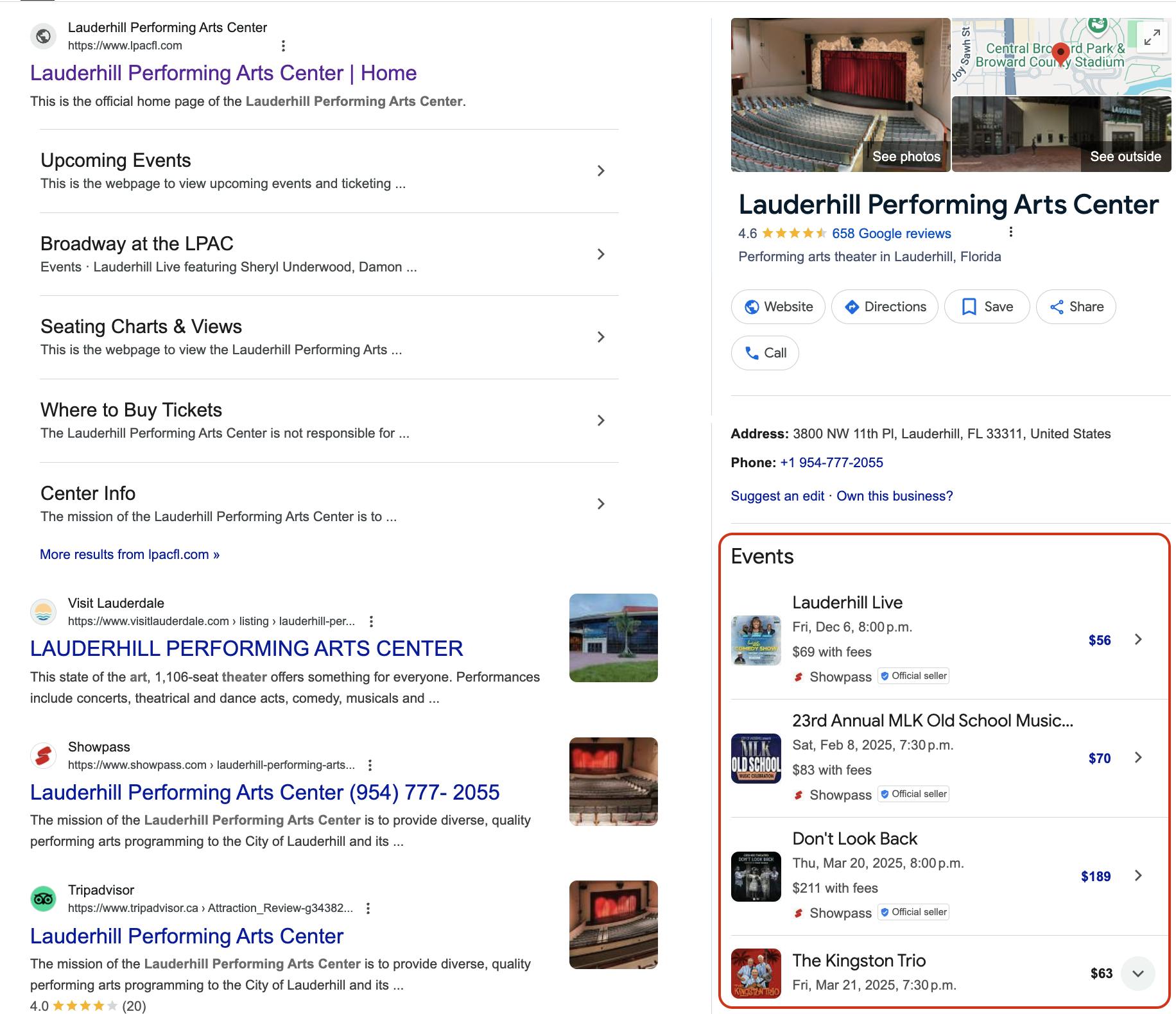Expand The Kingston Trio ticket options dropdown
Screen dimensions: 1176x1014
1138,974
